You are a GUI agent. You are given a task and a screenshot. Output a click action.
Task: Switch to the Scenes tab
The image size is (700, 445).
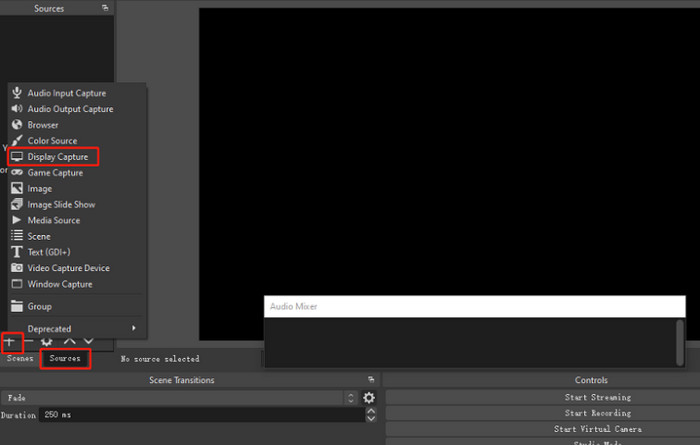[20, 358]
